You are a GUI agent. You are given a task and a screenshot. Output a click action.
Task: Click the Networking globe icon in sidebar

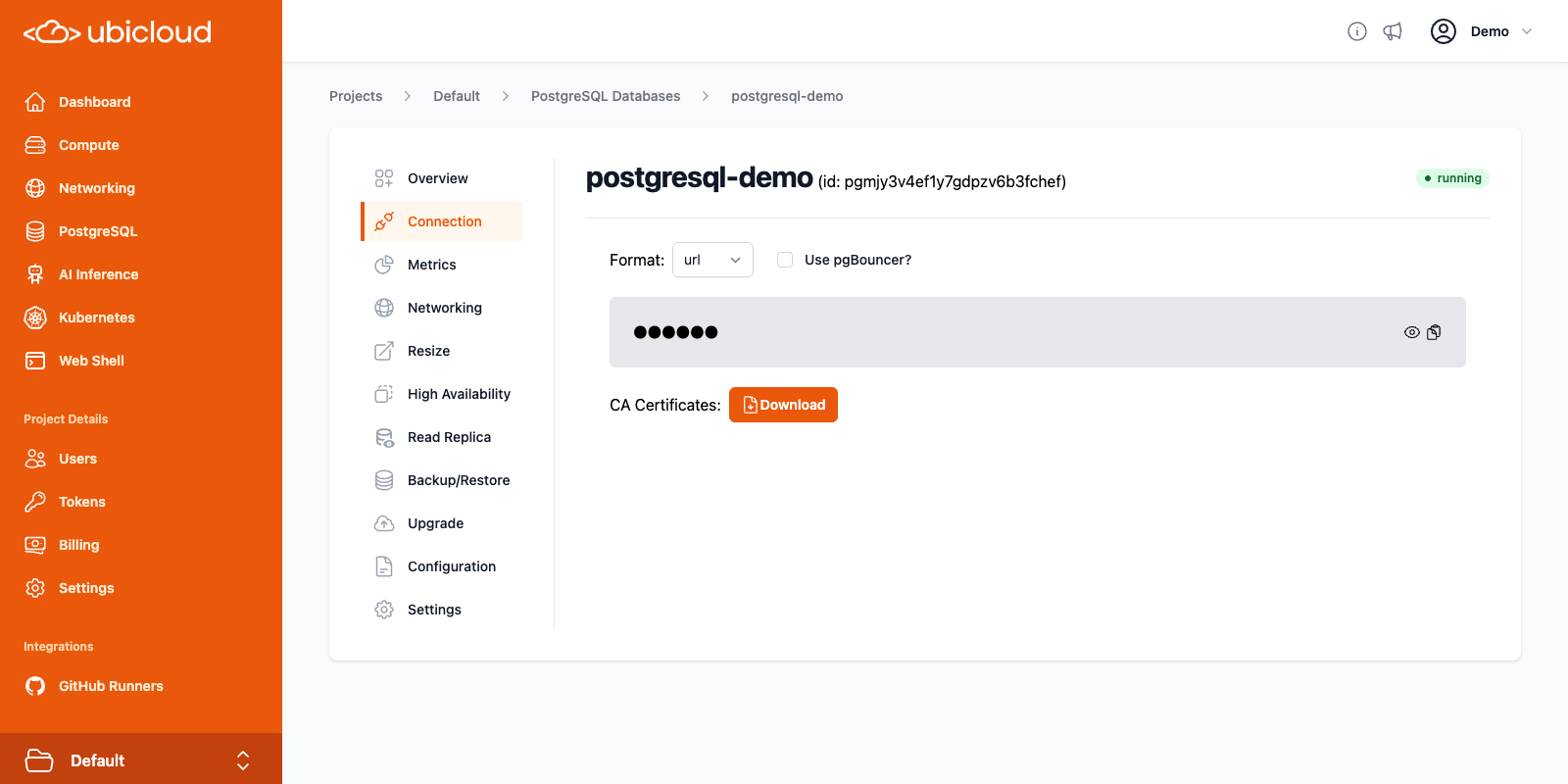click(35, 188)
